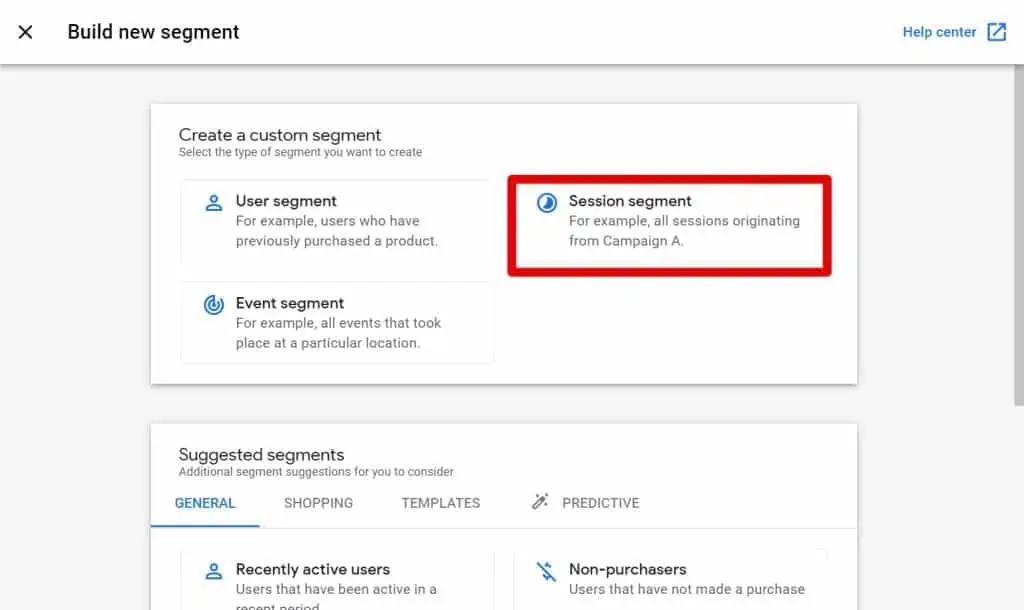
Task: Click the Build new segment heading
Action: (x=153, y=31)
